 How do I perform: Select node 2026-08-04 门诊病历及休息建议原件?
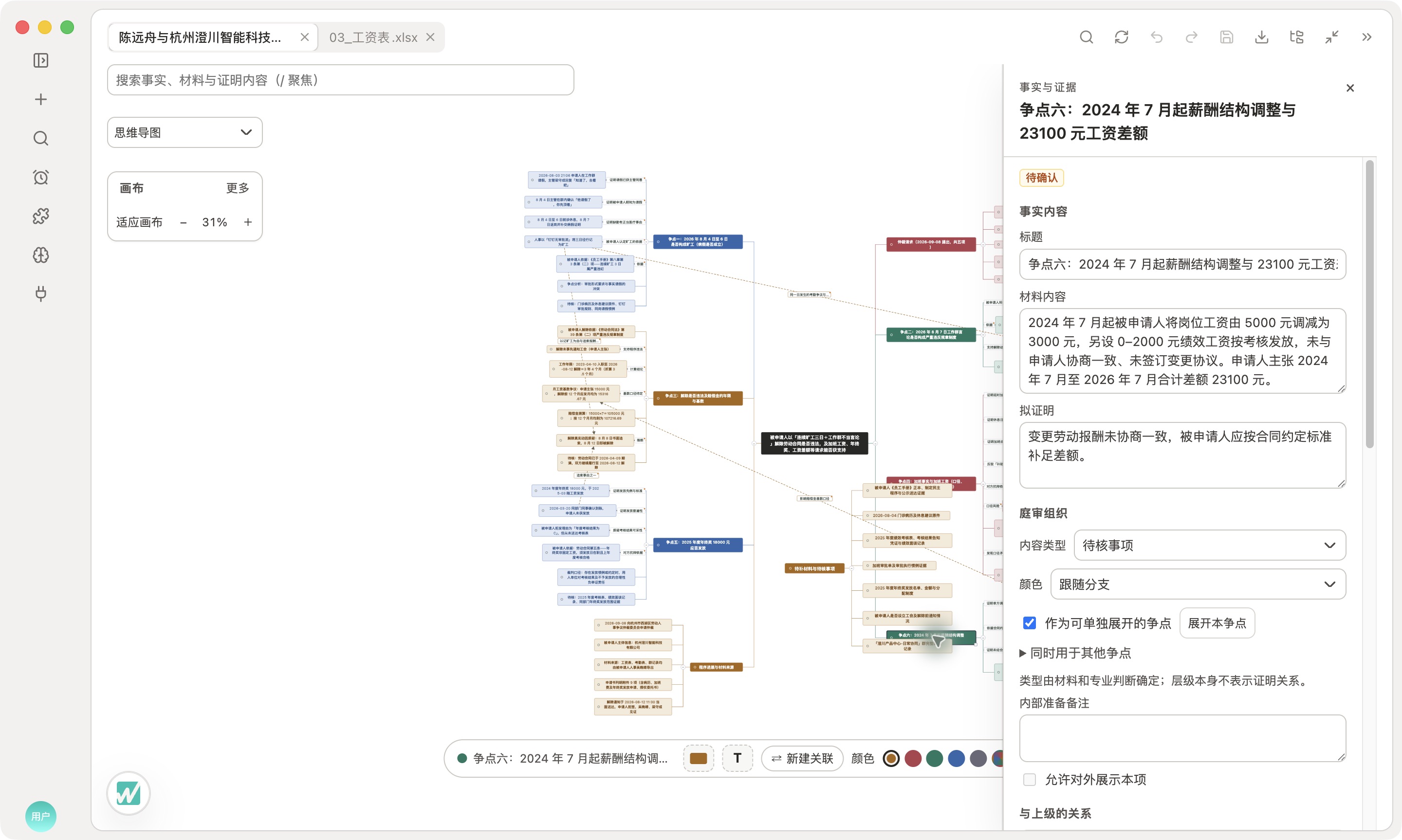pos(906,516)
